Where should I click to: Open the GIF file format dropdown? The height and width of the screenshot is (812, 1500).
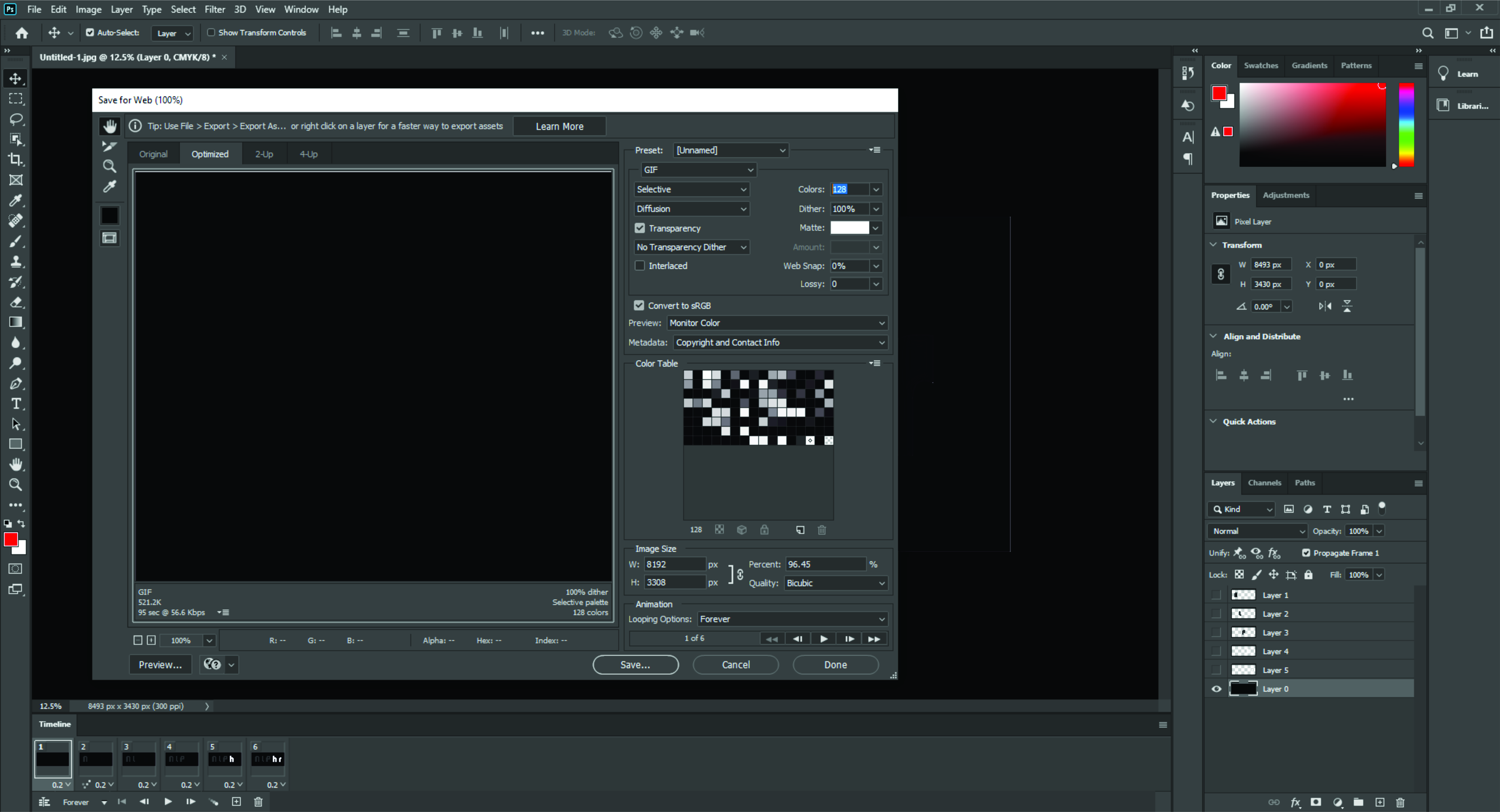tap(698, 169)
